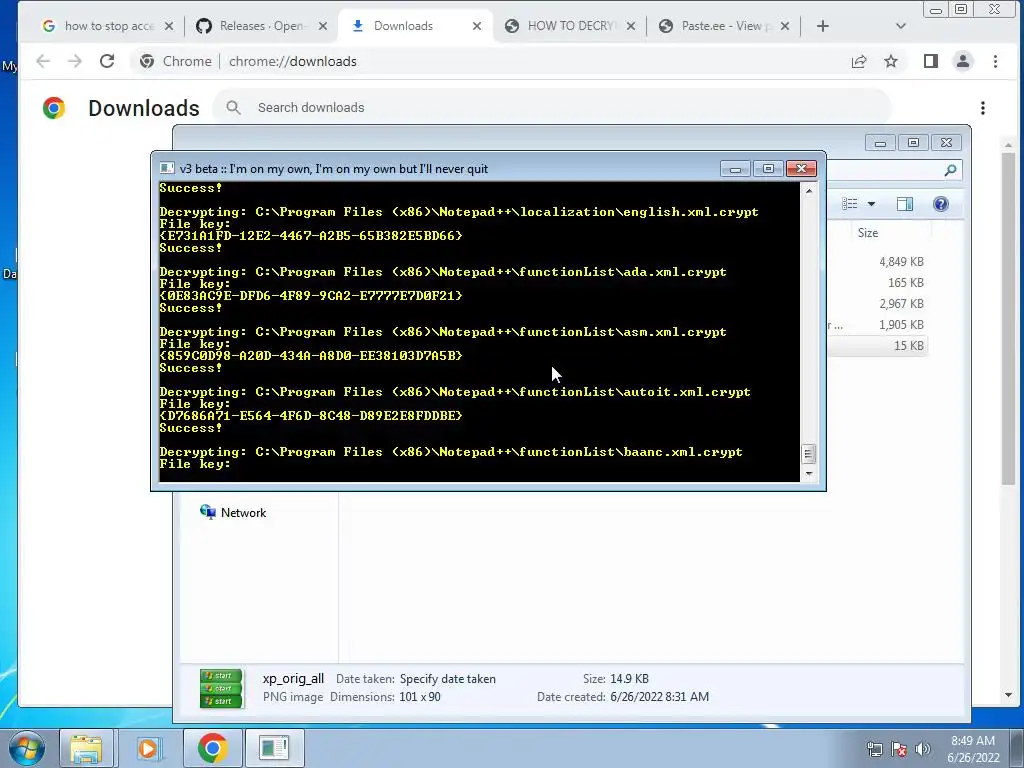
Task: Close the HOW TO DECRY tab
Action: tap(631, 26)
